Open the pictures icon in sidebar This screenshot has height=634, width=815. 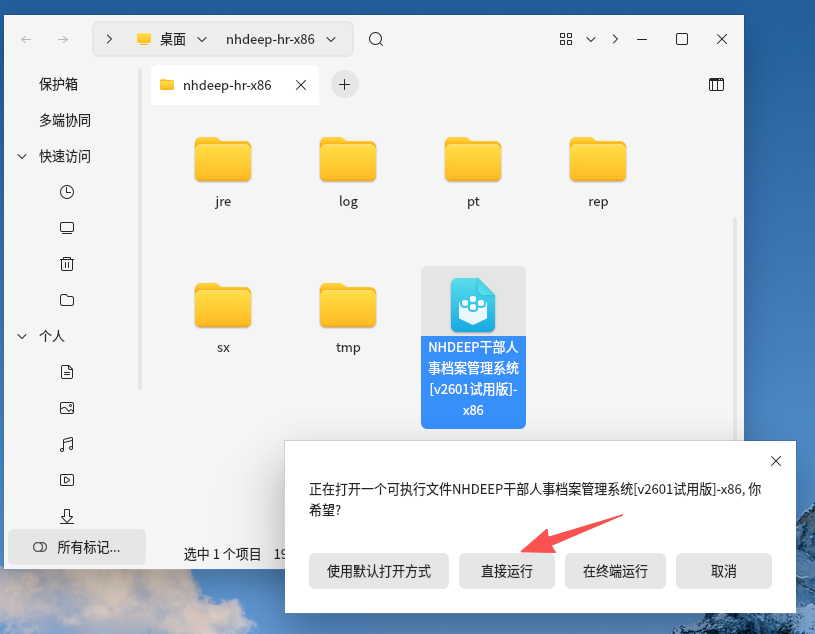[67, 407]
